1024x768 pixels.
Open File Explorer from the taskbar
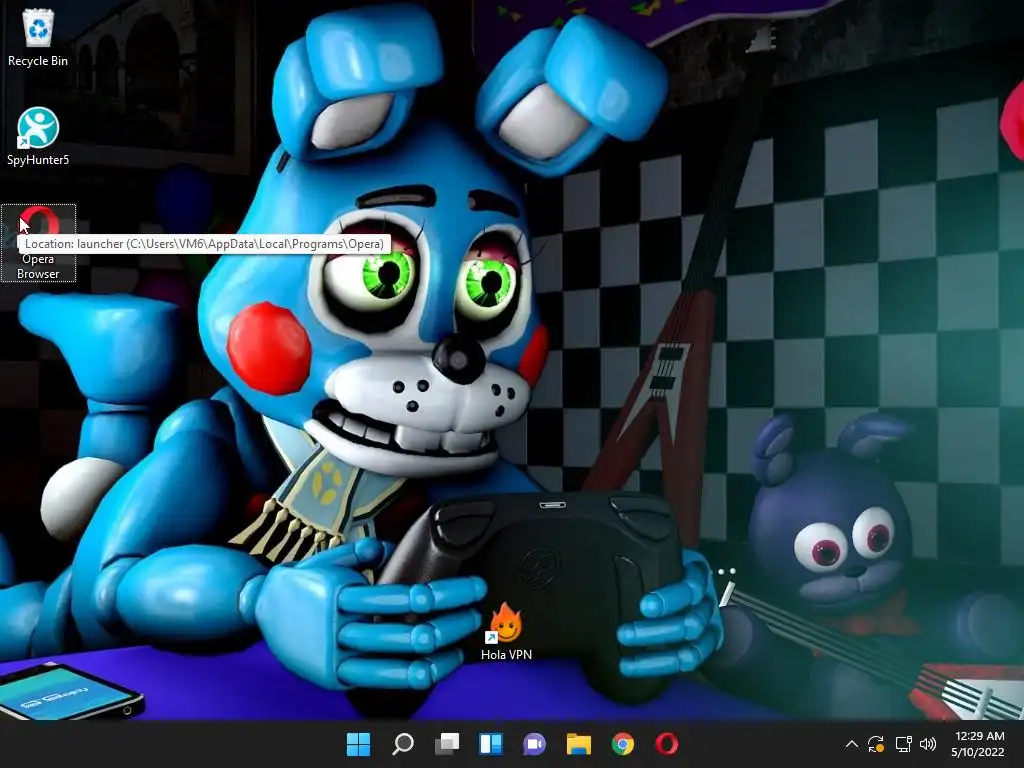click(579, 744)
